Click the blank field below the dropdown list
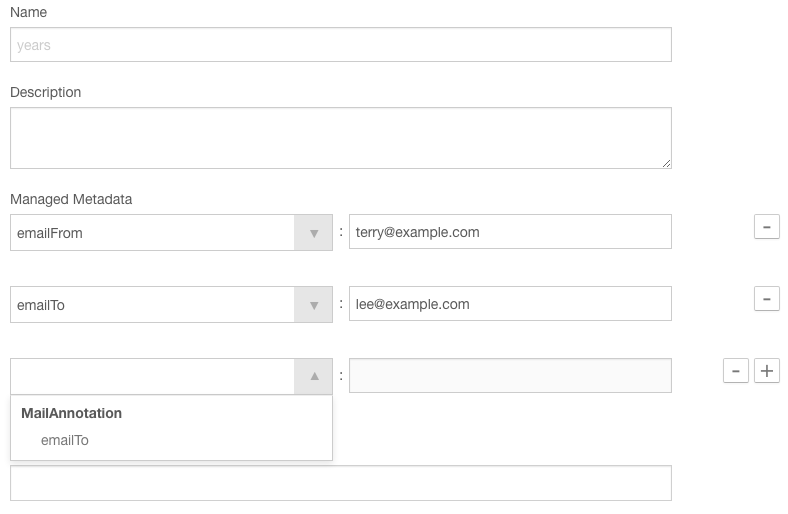Viewport: 788px width, 514px height. pos(341,483)
